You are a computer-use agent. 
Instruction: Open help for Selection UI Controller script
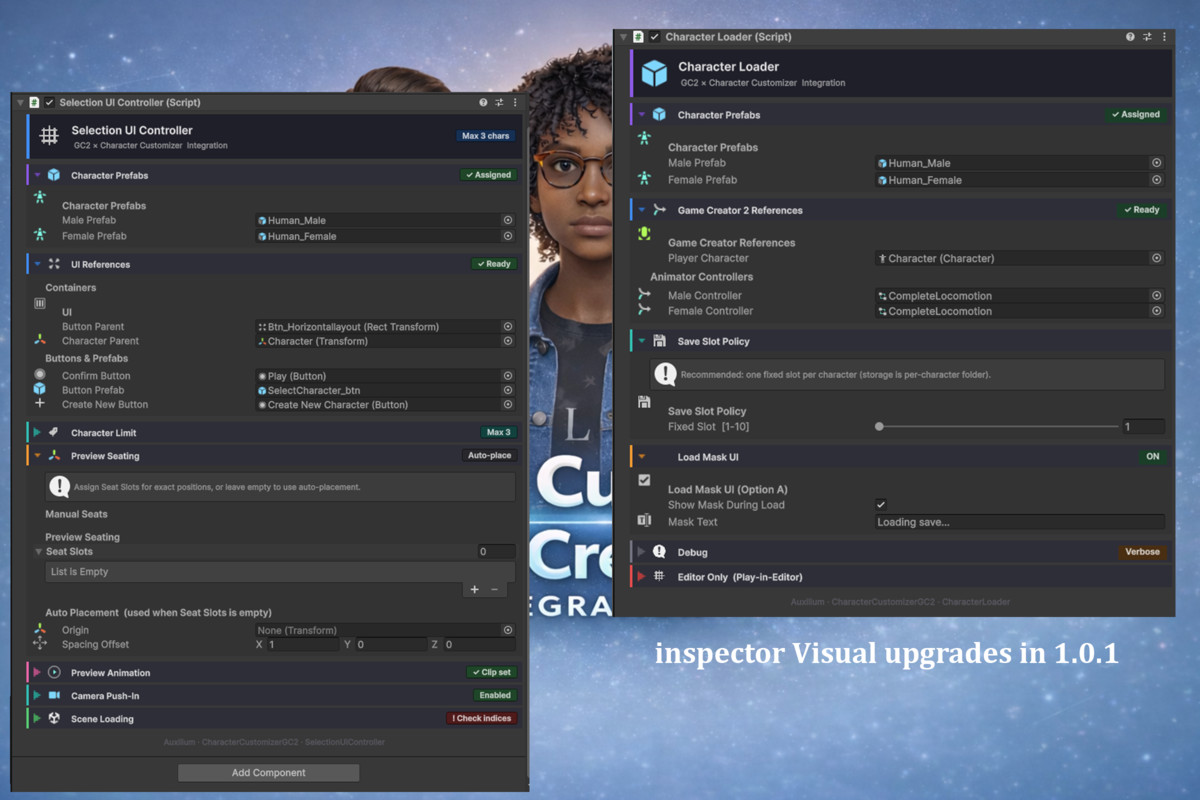483,102
